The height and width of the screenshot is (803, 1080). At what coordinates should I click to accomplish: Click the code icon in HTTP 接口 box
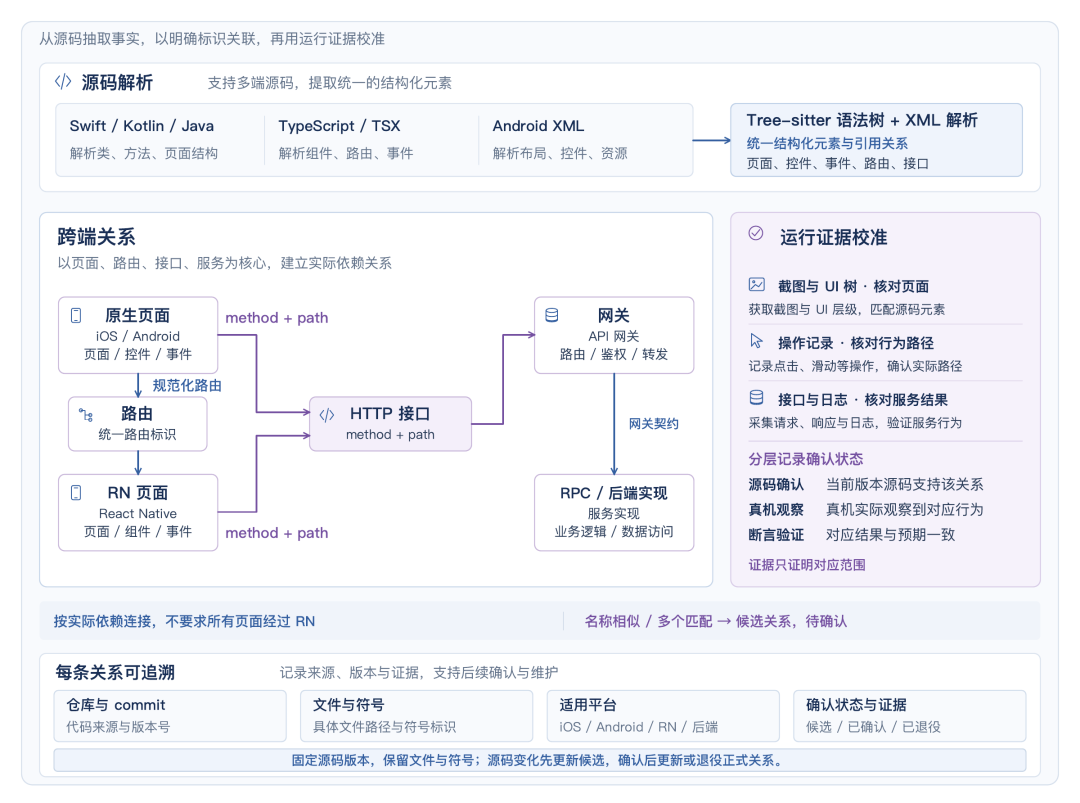(x=326, y=415)
